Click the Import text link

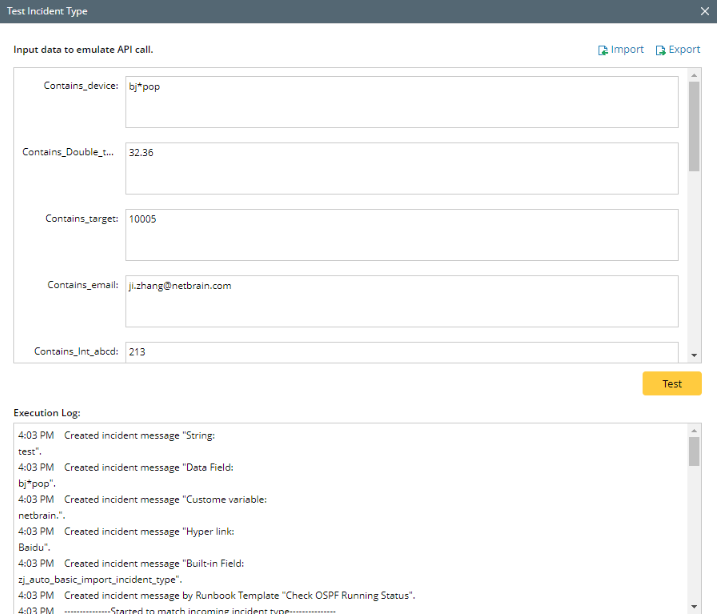627,50
